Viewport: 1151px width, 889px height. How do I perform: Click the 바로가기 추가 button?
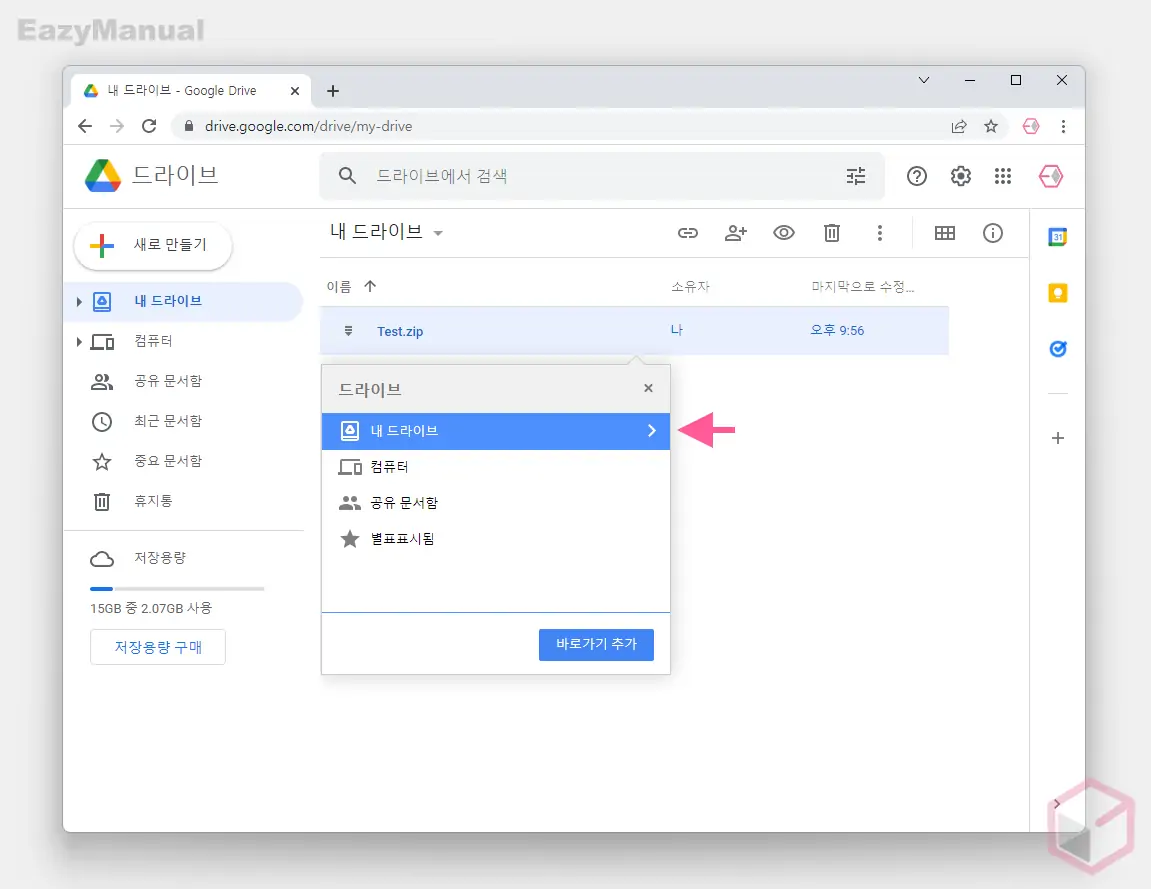(x=596, y=644)
